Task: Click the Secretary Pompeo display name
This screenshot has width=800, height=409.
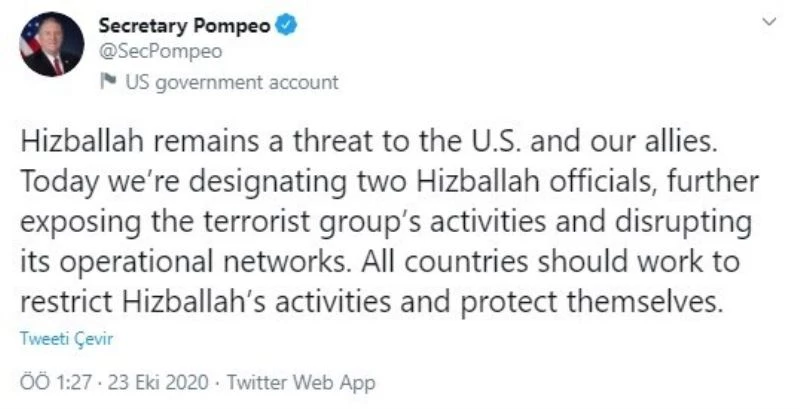Action: pos(185,27)
